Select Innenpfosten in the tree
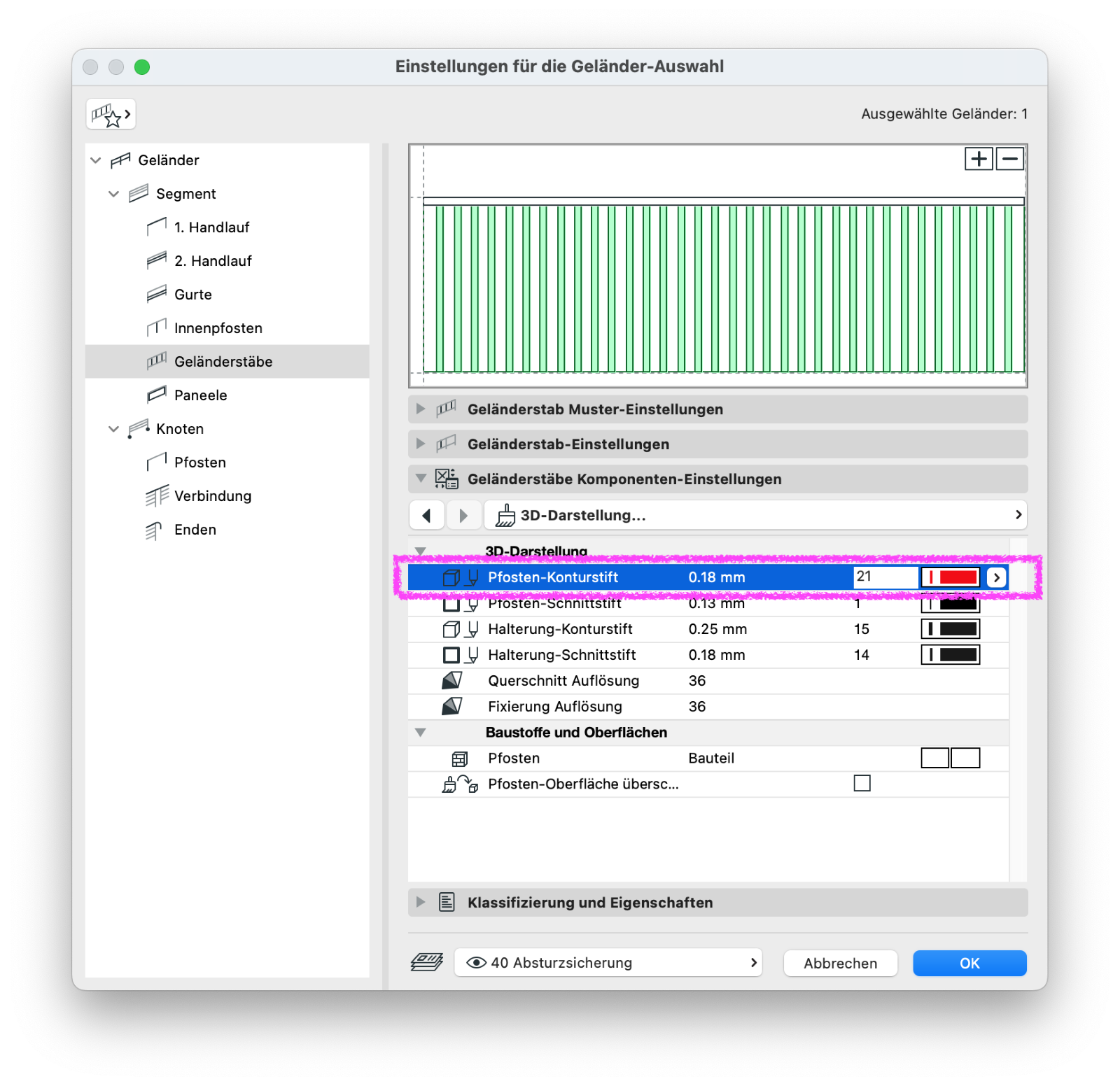 (x=218, y=328)
